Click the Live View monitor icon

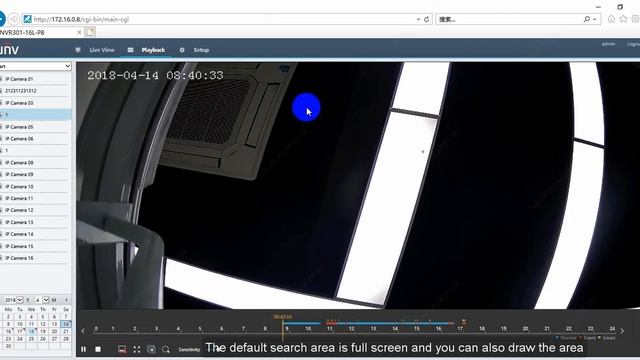(78, 50)
